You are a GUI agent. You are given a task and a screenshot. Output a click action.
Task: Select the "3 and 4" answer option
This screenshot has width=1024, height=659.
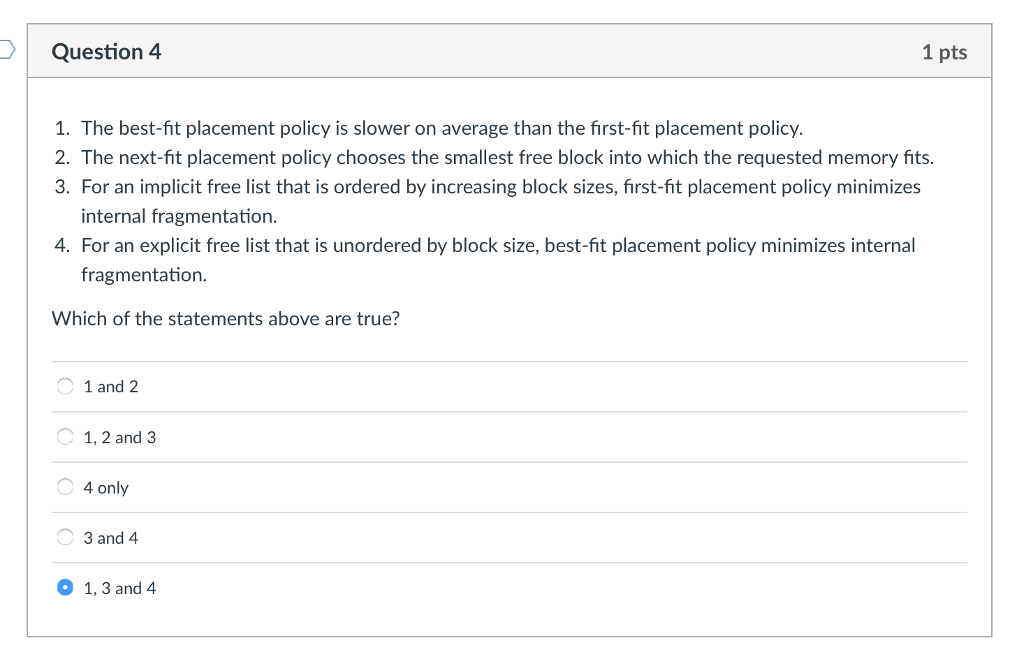click(65, 537)
